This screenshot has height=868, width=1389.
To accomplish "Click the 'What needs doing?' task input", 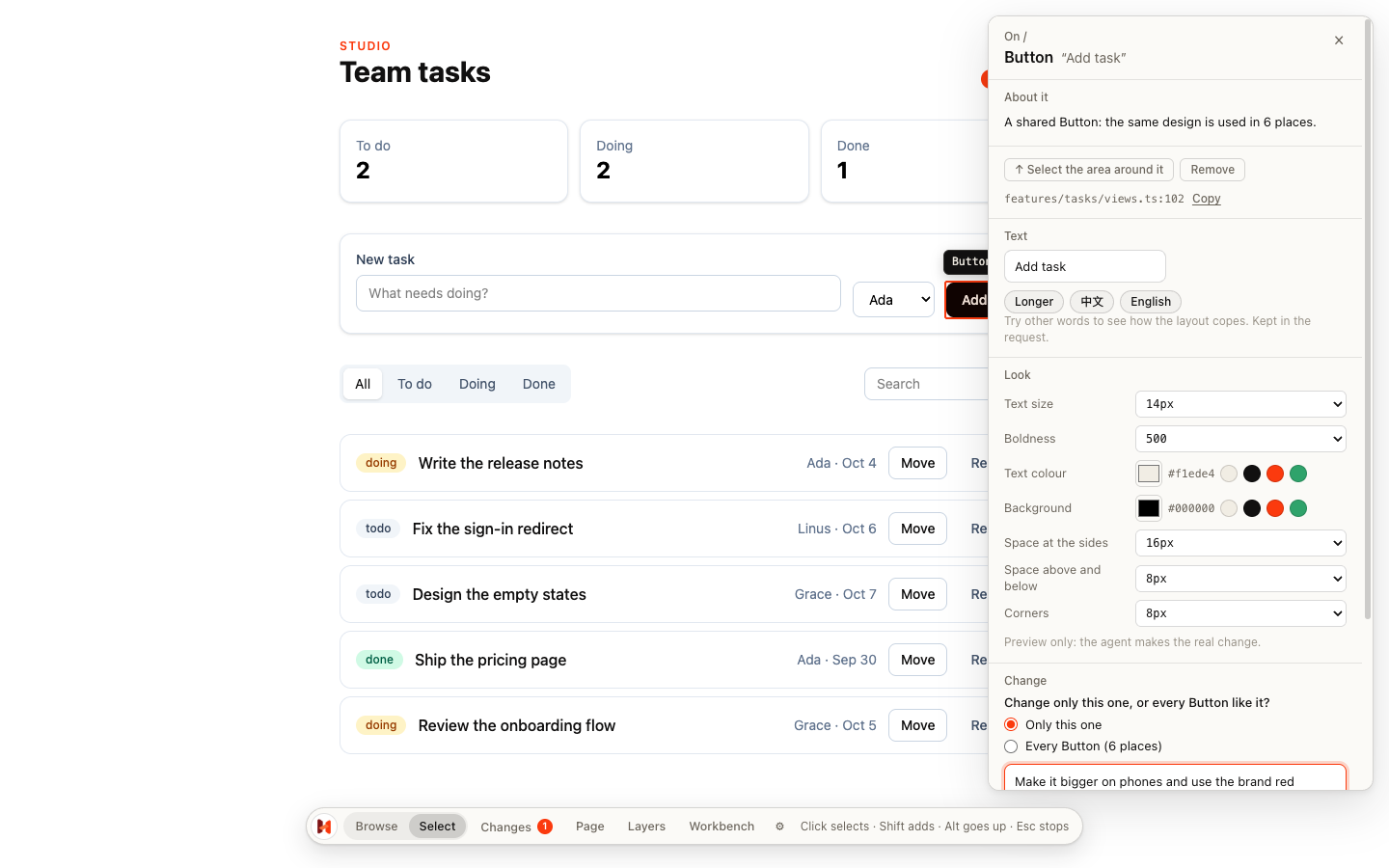I will [598, 293].
